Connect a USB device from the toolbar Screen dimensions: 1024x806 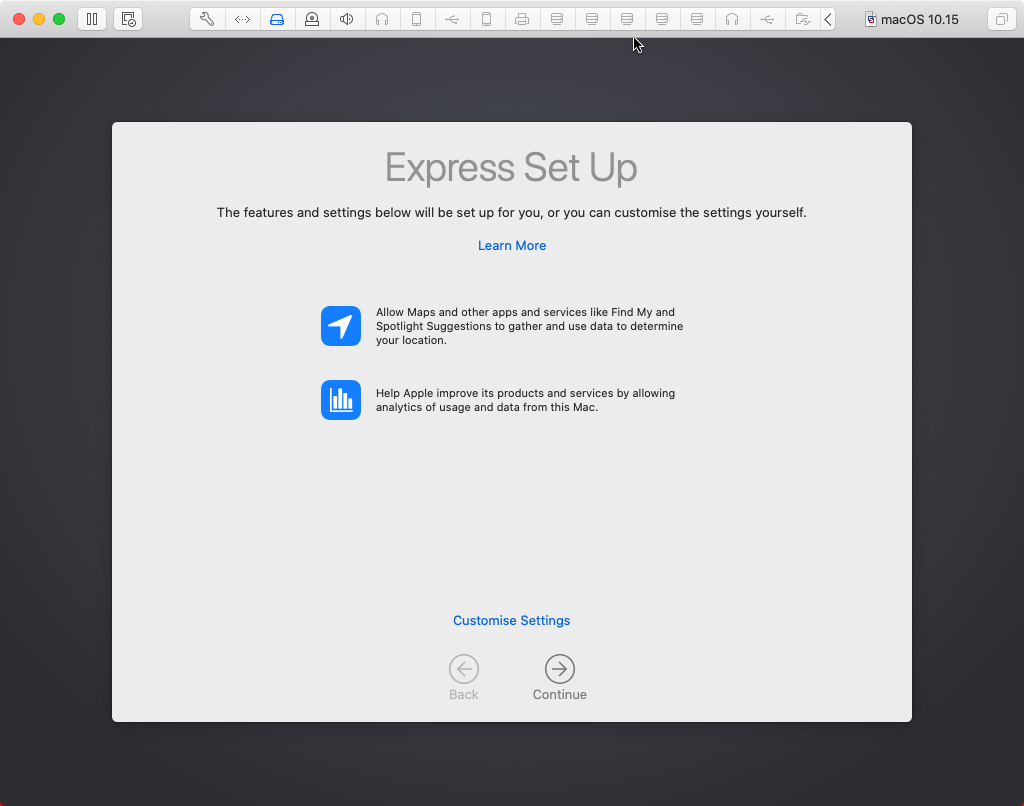(452, 19)
